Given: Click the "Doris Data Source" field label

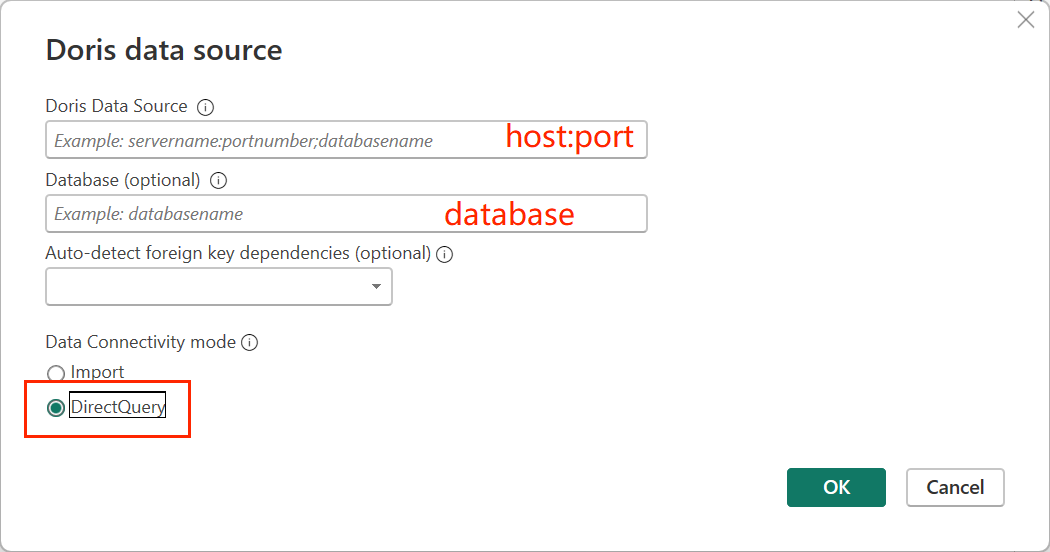Looking at the screenshot, I should point(116,106).
